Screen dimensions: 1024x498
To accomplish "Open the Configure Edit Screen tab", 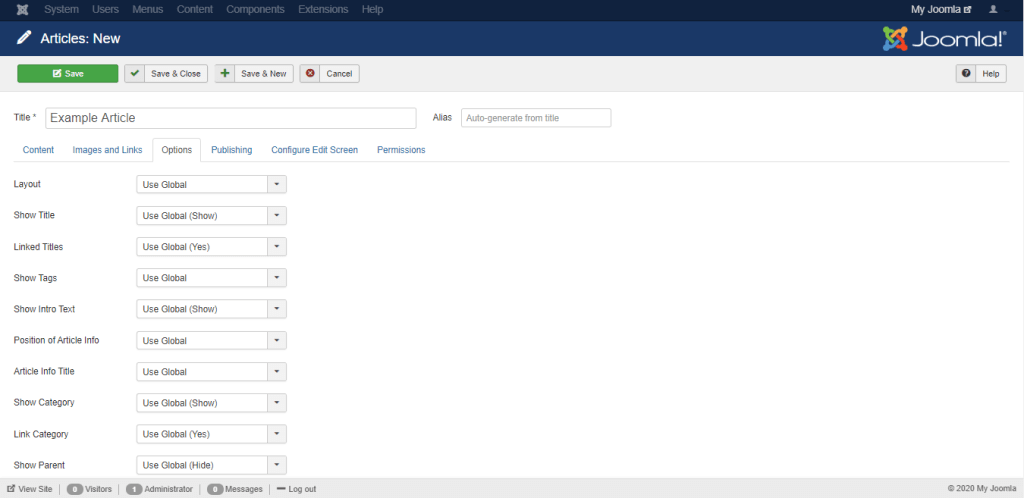I will pyautogui.click(x=315, y=150).
